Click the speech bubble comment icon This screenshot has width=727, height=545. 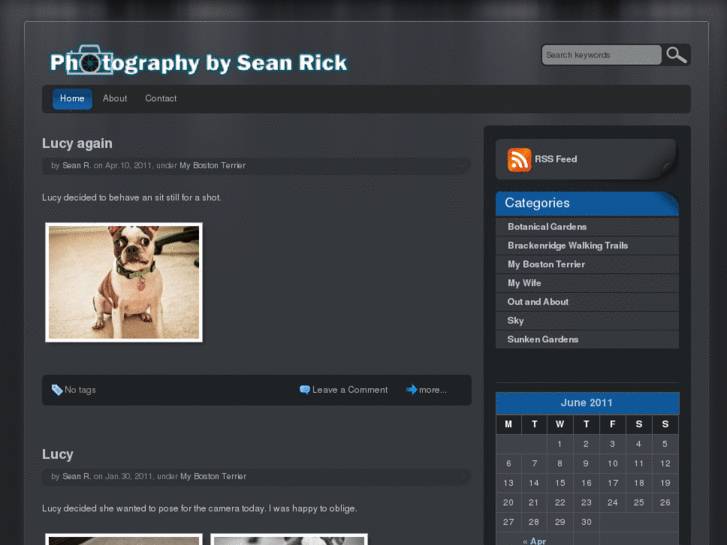[x=305, y=390]
